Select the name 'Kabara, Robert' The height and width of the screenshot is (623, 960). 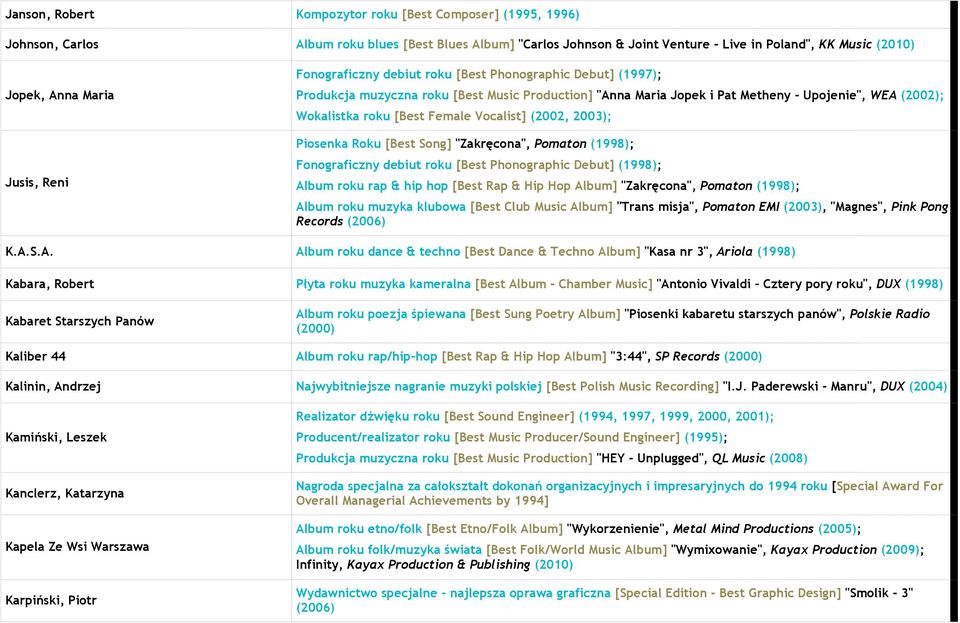click(50, 283)
